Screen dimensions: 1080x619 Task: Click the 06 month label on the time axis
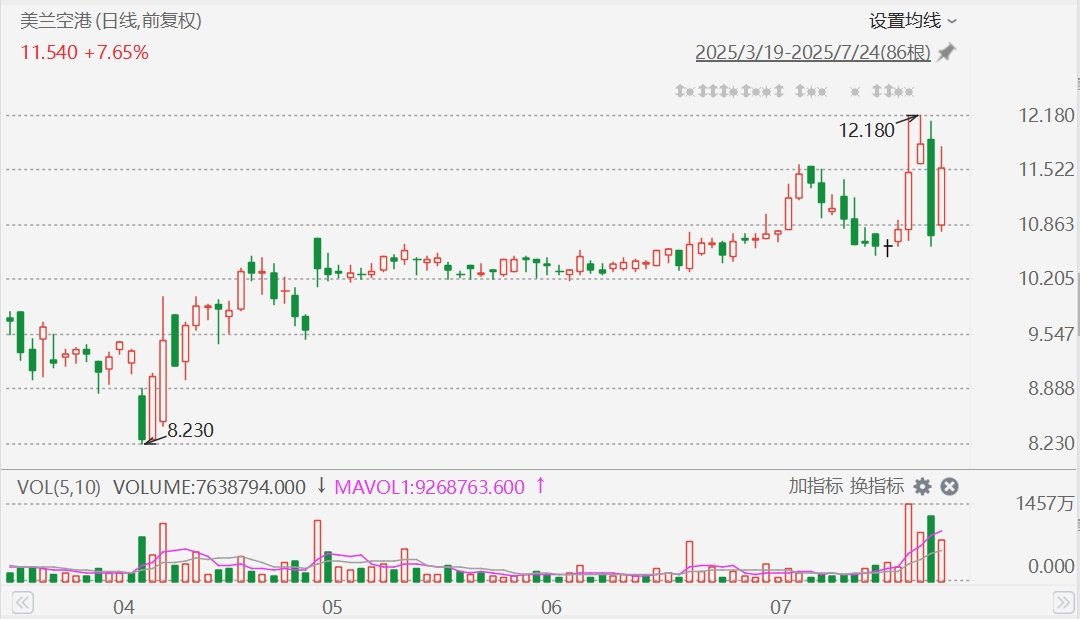pos(551,607)
